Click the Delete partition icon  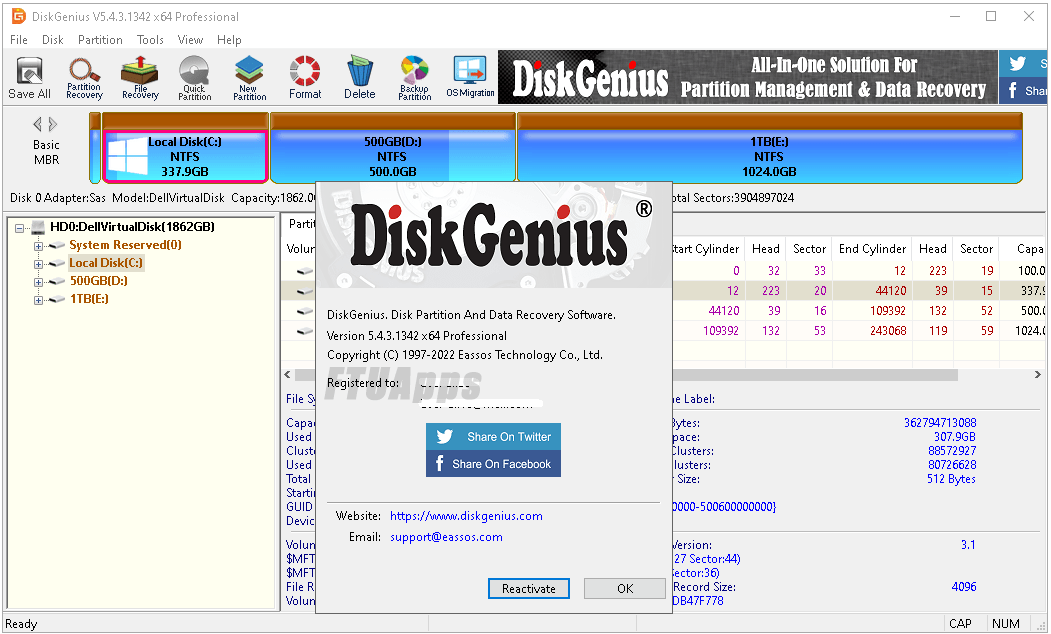pyautogui.click(x=360, y=78)
